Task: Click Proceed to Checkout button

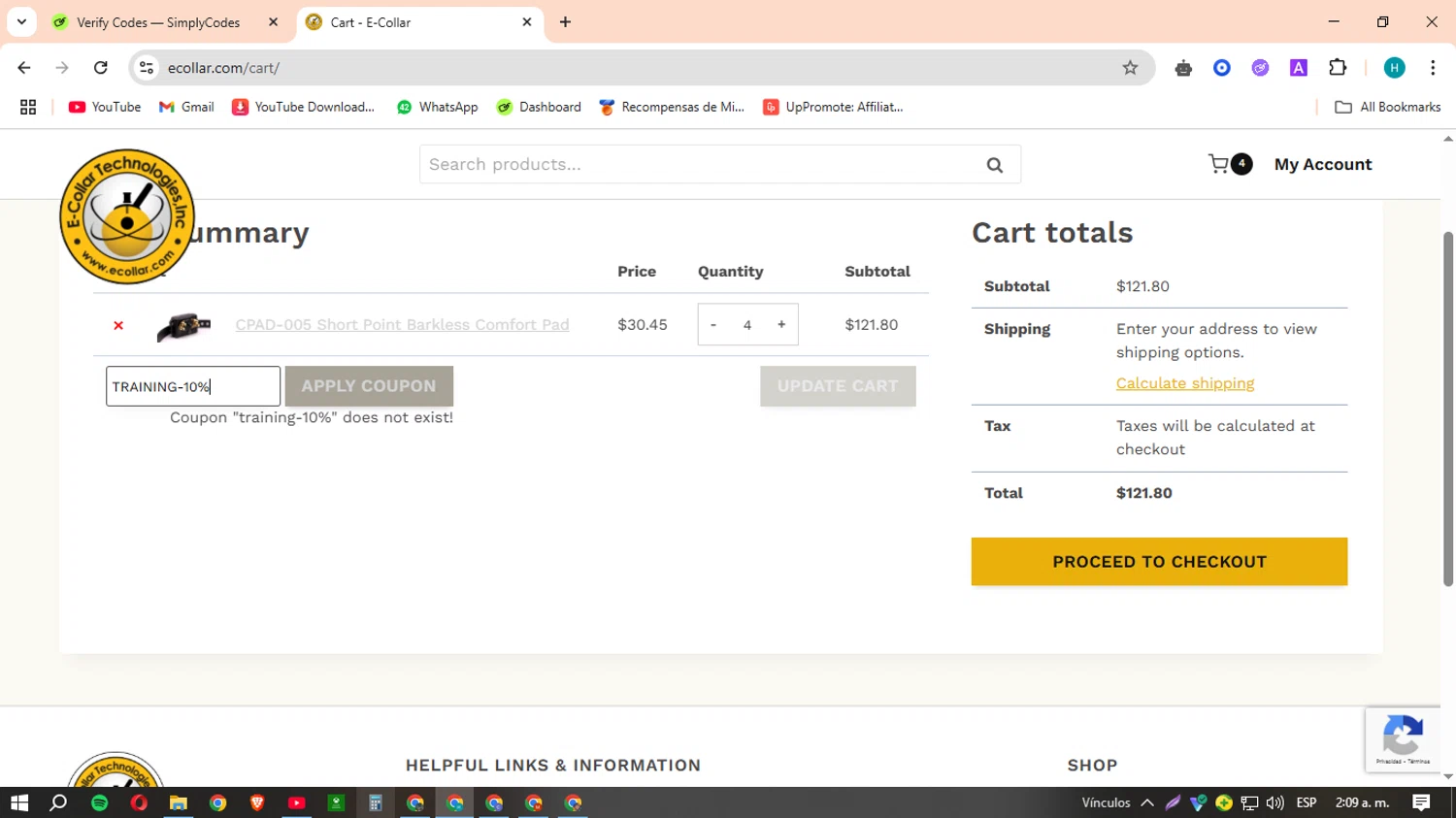Action: pos(1159,562)
